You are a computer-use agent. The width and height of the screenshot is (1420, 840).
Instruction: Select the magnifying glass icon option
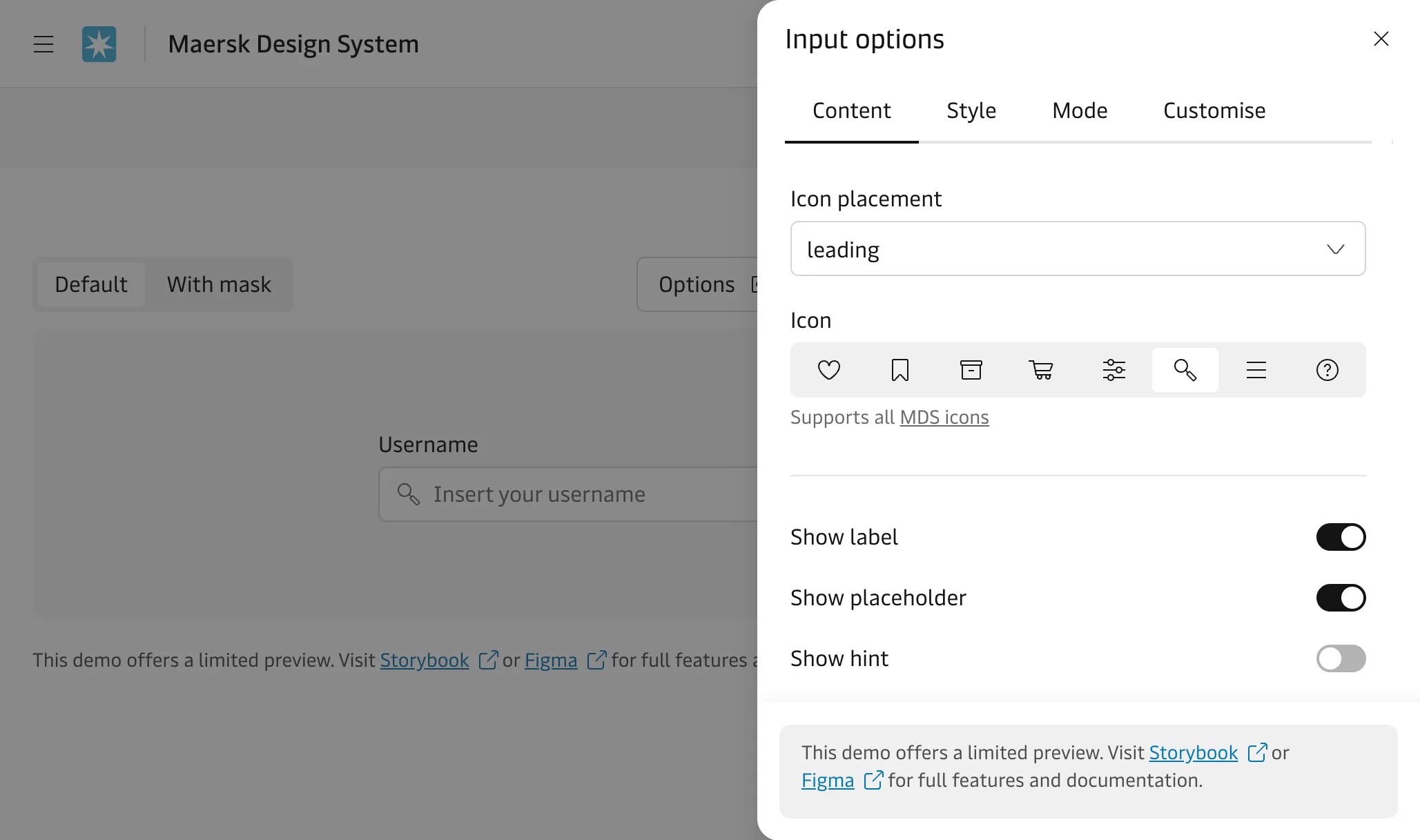pos(1185,370)
